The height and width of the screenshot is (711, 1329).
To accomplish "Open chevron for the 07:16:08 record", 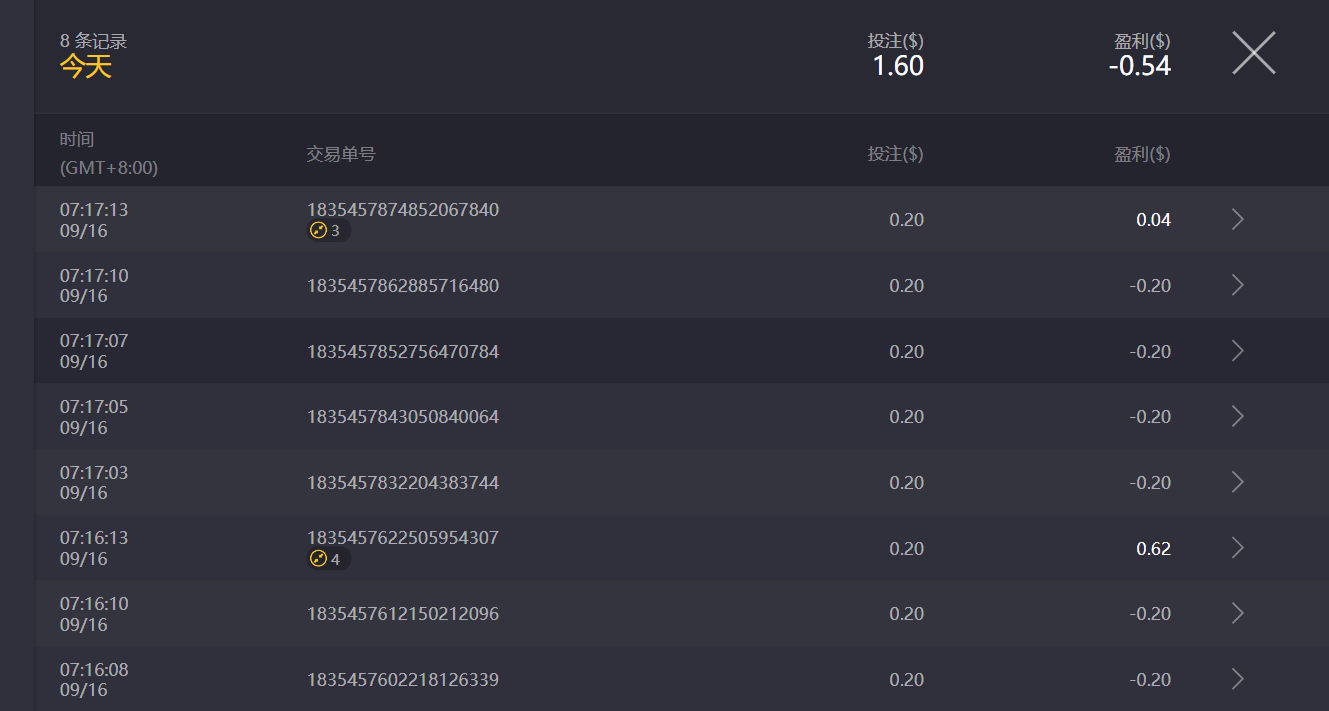I will click(x=1237, y=680).
